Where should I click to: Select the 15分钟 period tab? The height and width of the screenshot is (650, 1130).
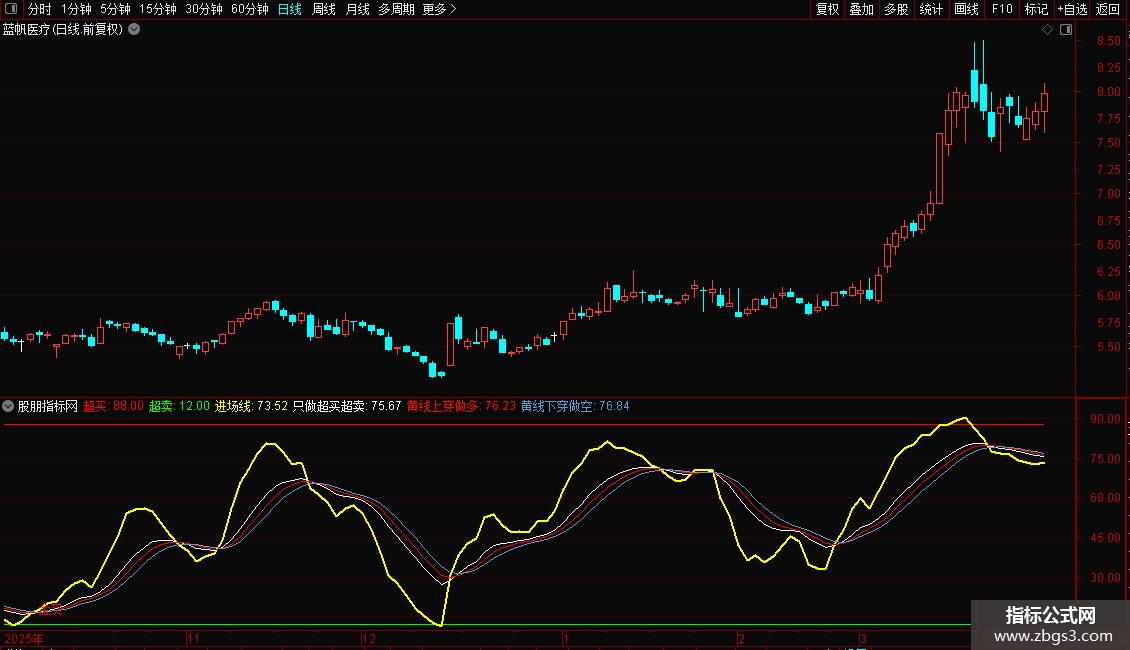(158, 9)
